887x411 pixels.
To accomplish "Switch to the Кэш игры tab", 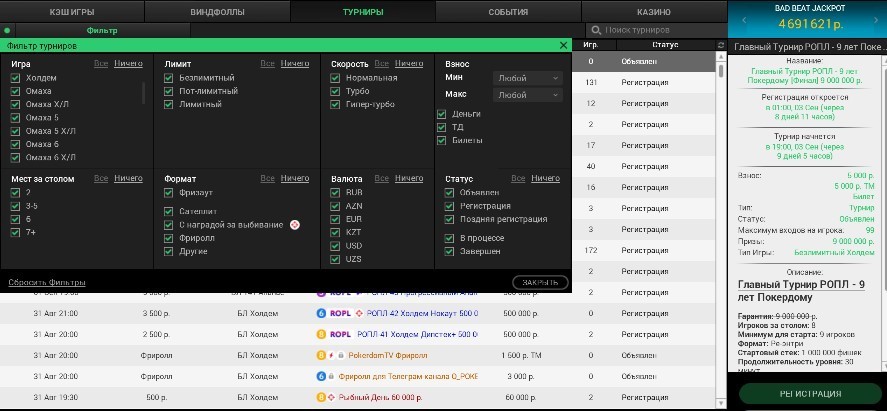I will tap(72, 12).
